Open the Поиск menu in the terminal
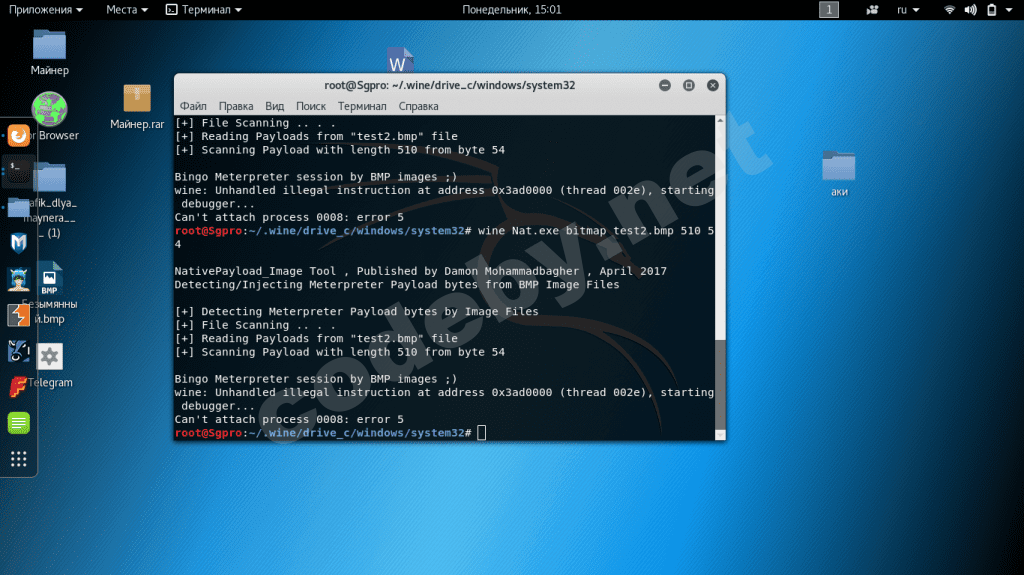The image size is (1024, 575). 311,106
